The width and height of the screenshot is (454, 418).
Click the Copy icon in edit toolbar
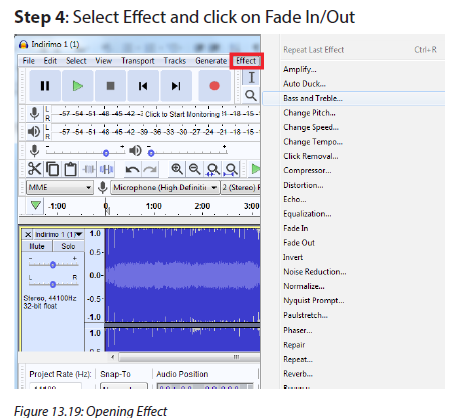pos(53,169)
